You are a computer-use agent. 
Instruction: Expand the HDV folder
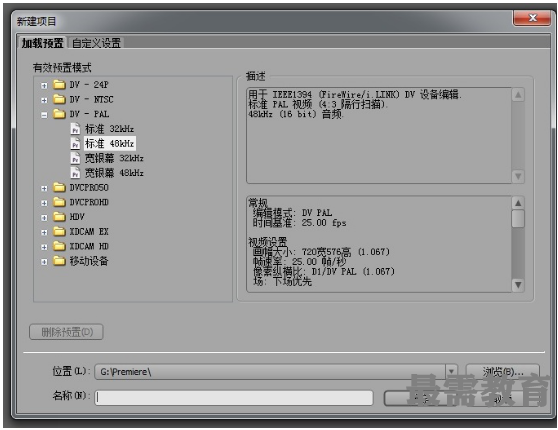tap(44, 217)
